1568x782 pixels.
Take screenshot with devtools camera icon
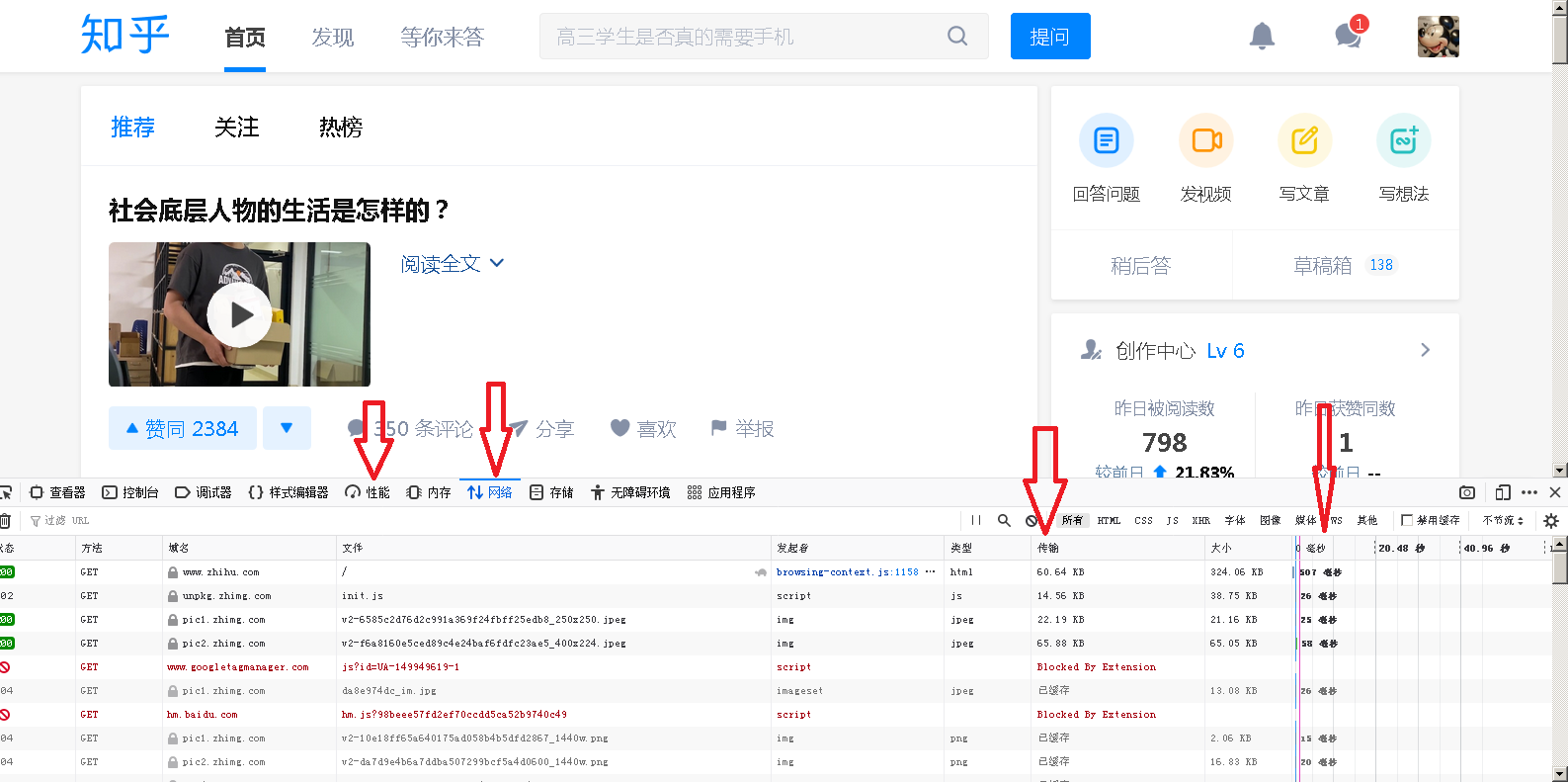pos(1467,492)
